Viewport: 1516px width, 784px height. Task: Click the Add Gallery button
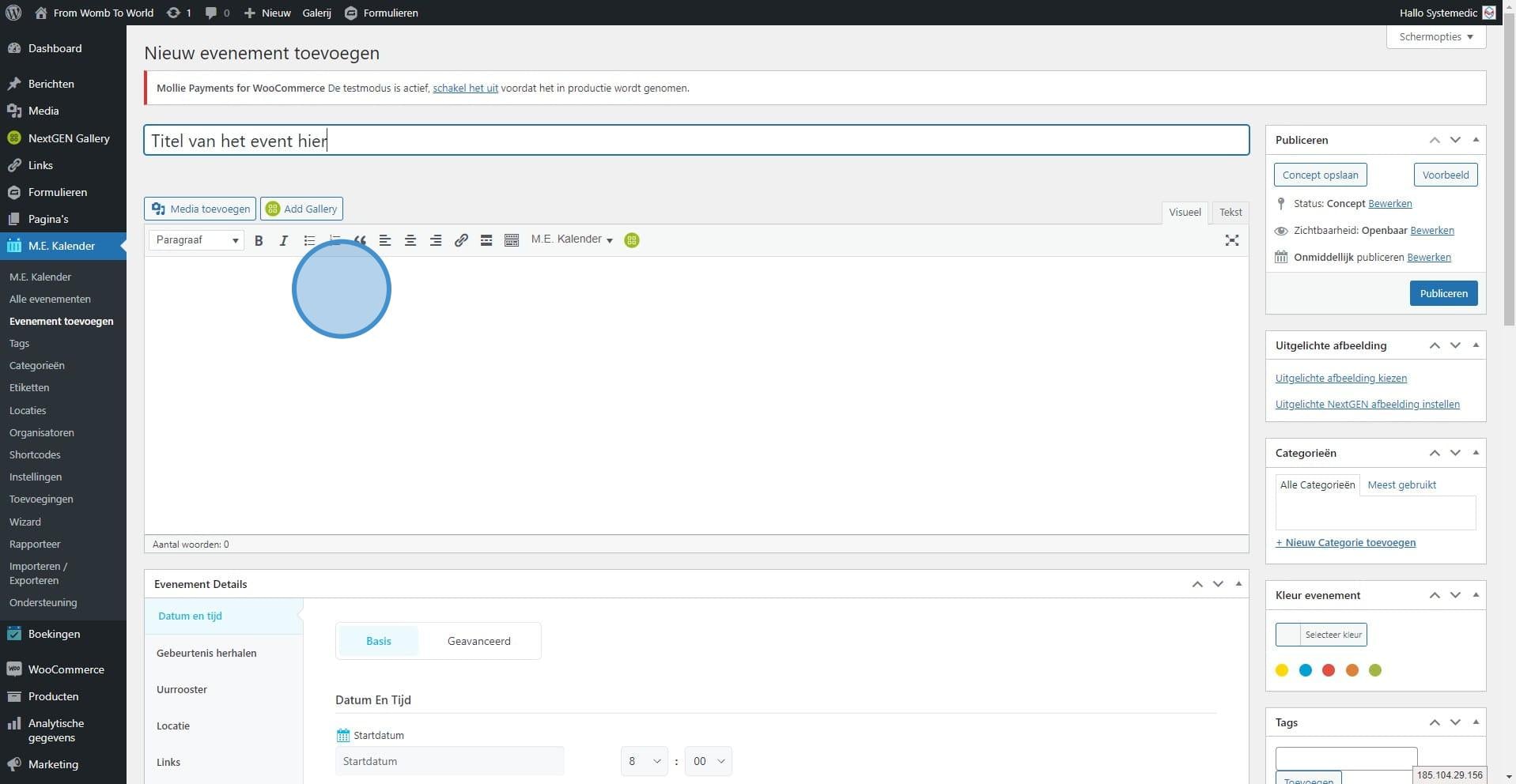click(x=302, y=209)
